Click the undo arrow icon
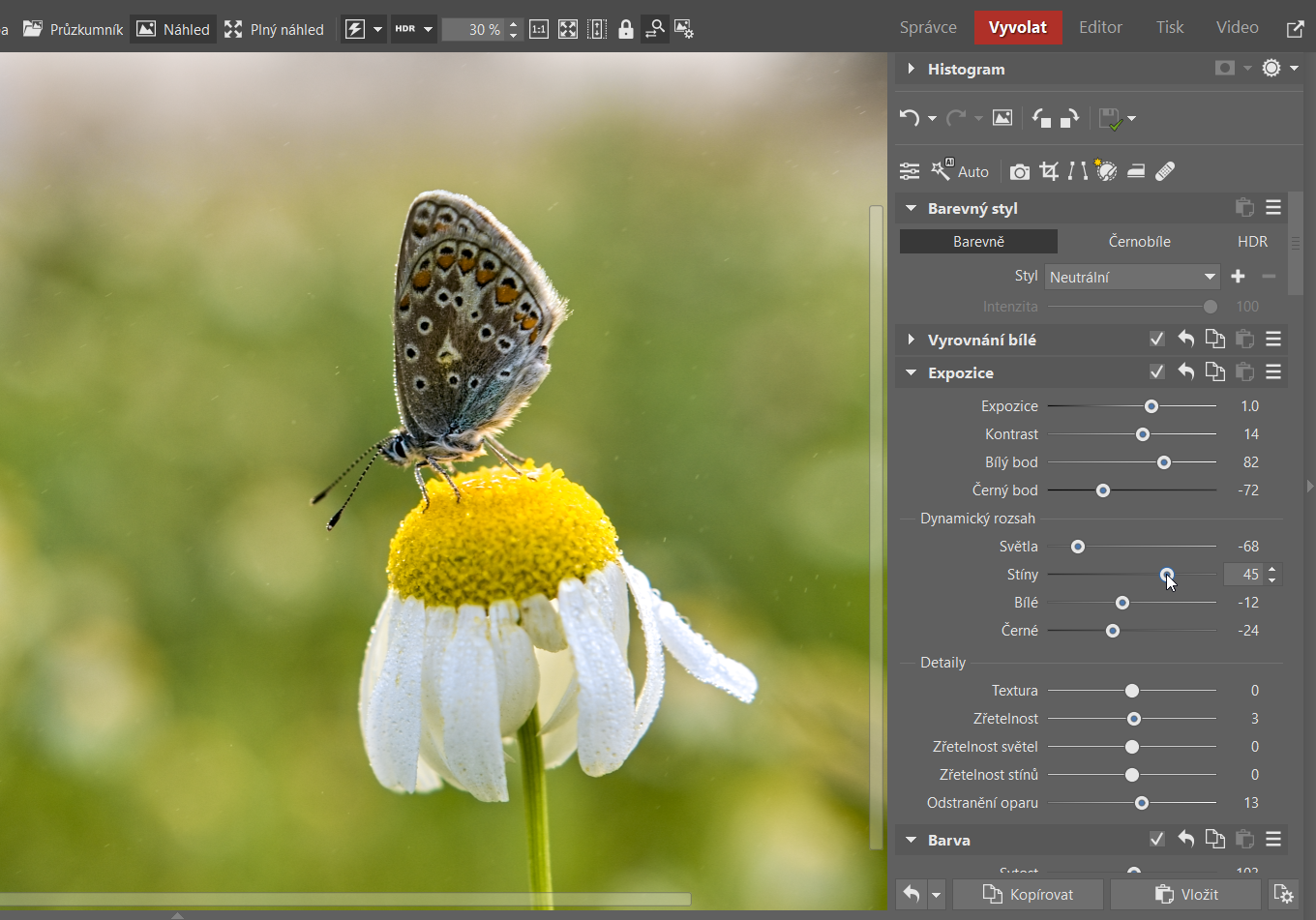 point(909,118)
